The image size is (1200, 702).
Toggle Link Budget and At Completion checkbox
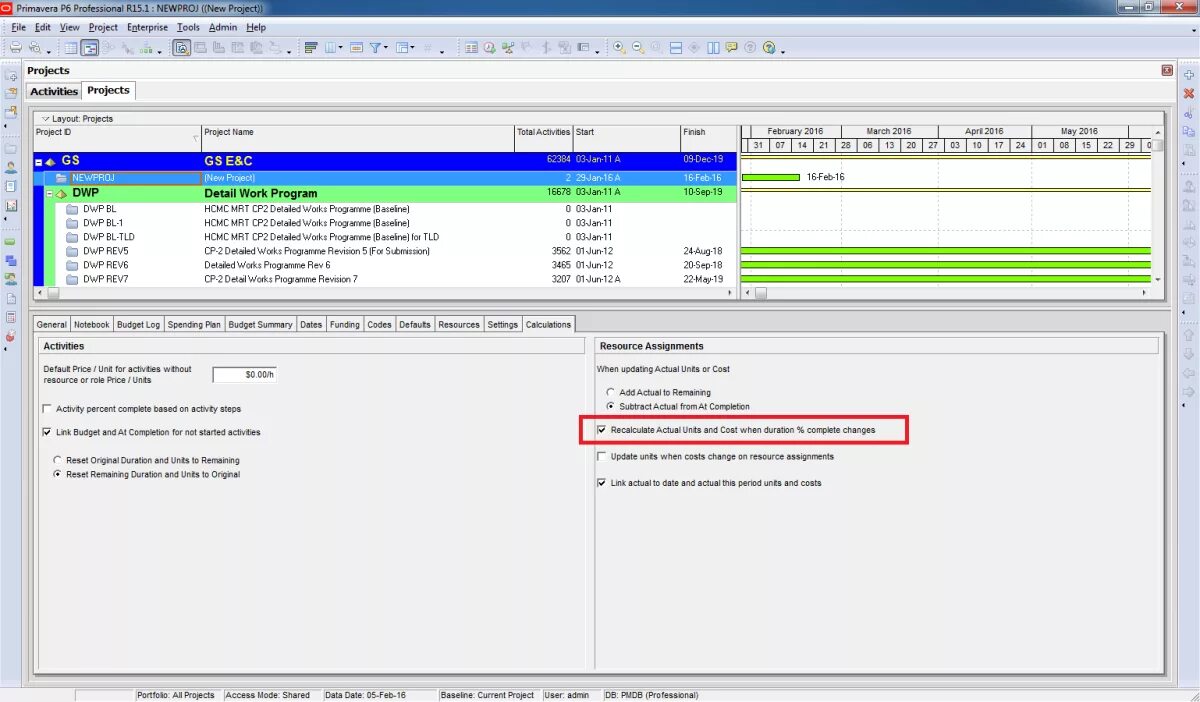47,433
